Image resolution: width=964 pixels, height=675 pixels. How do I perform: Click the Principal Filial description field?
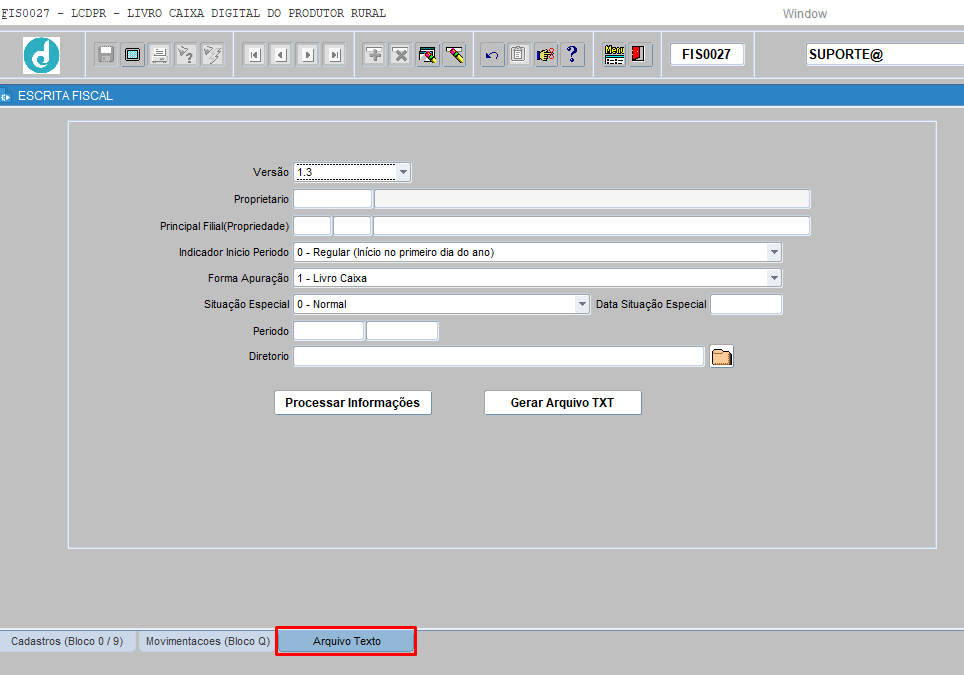pos(591,226)
